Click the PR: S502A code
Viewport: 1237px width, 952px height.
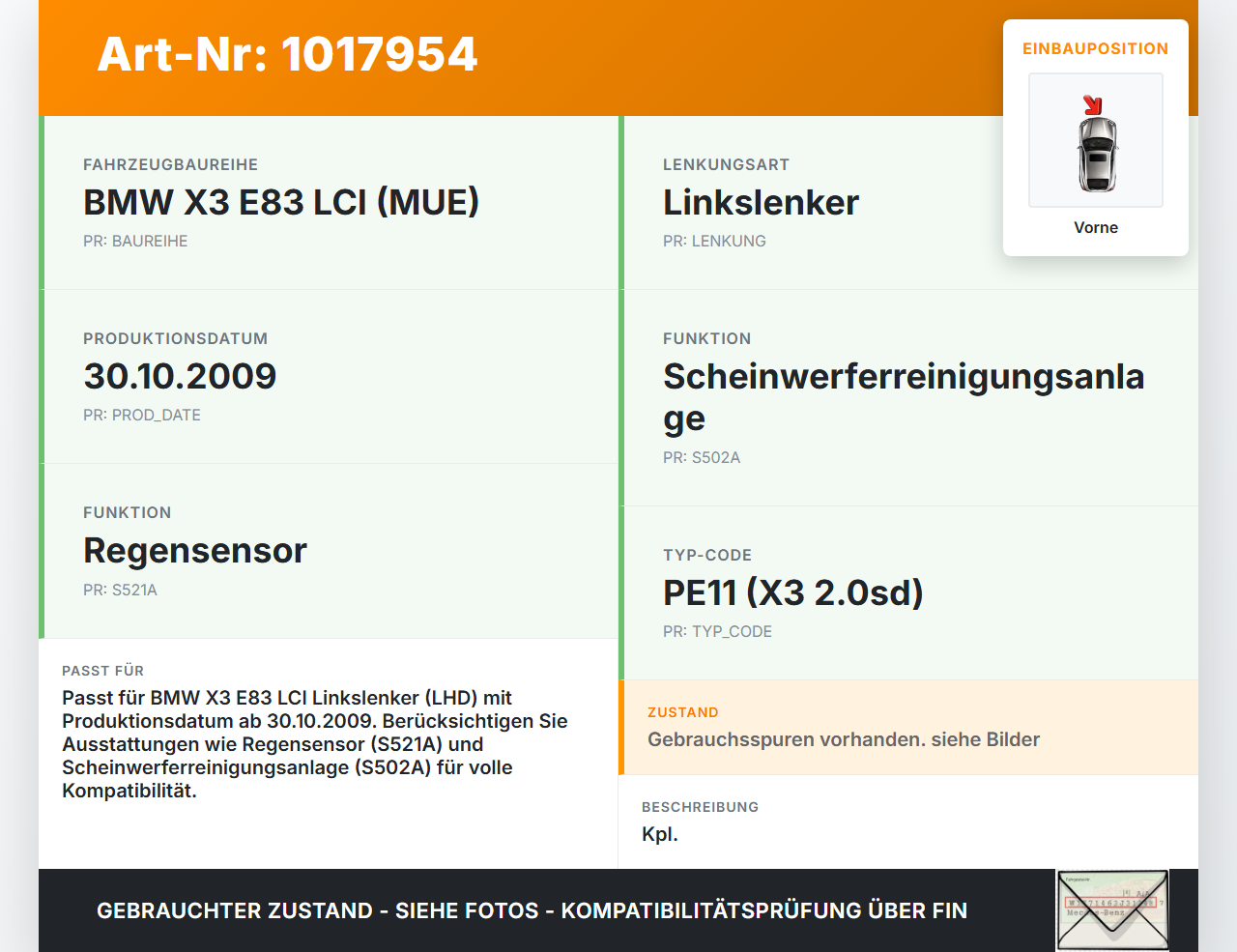tap(702, 457)
